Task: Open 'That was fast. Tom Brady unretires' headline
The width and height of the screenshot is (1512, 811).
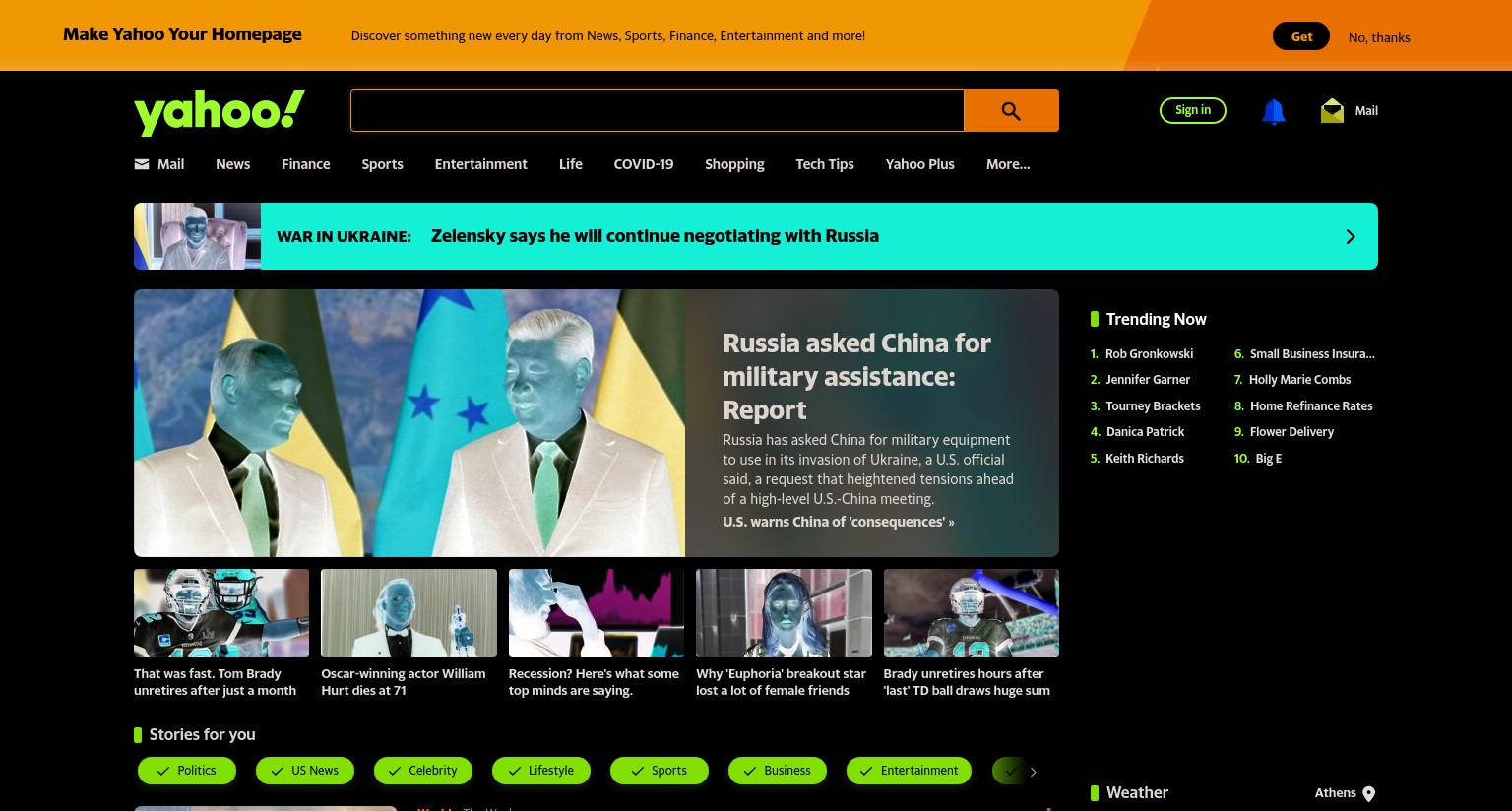Action: point(215,682)
